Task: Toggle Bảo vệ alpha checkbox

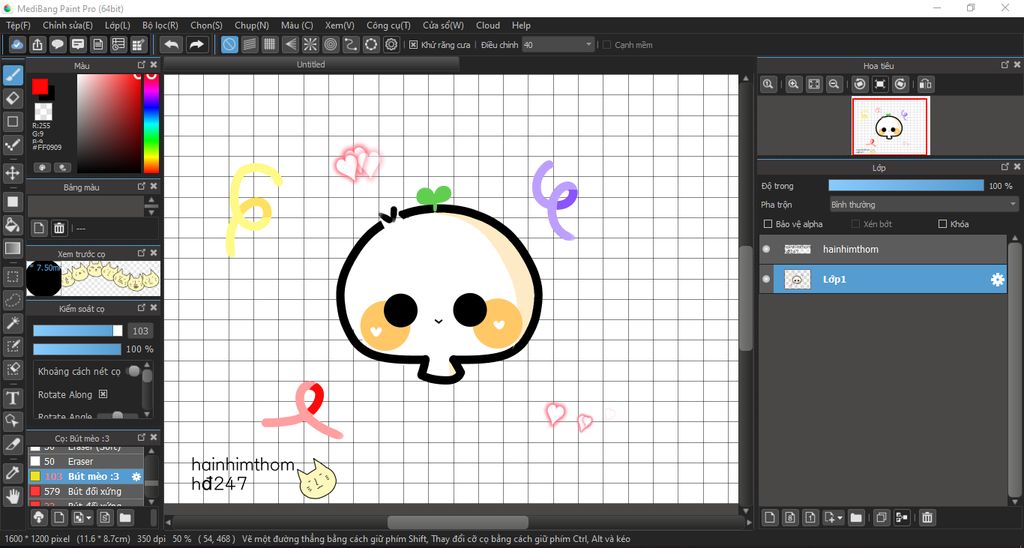Action: pyautogui.click(x=768, y=224)
